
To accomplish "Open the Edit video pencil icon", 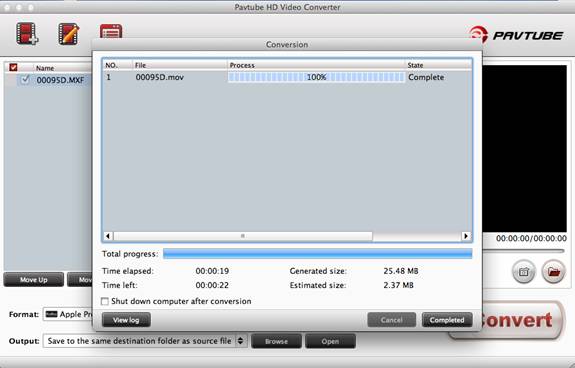I will pos(69,34).
